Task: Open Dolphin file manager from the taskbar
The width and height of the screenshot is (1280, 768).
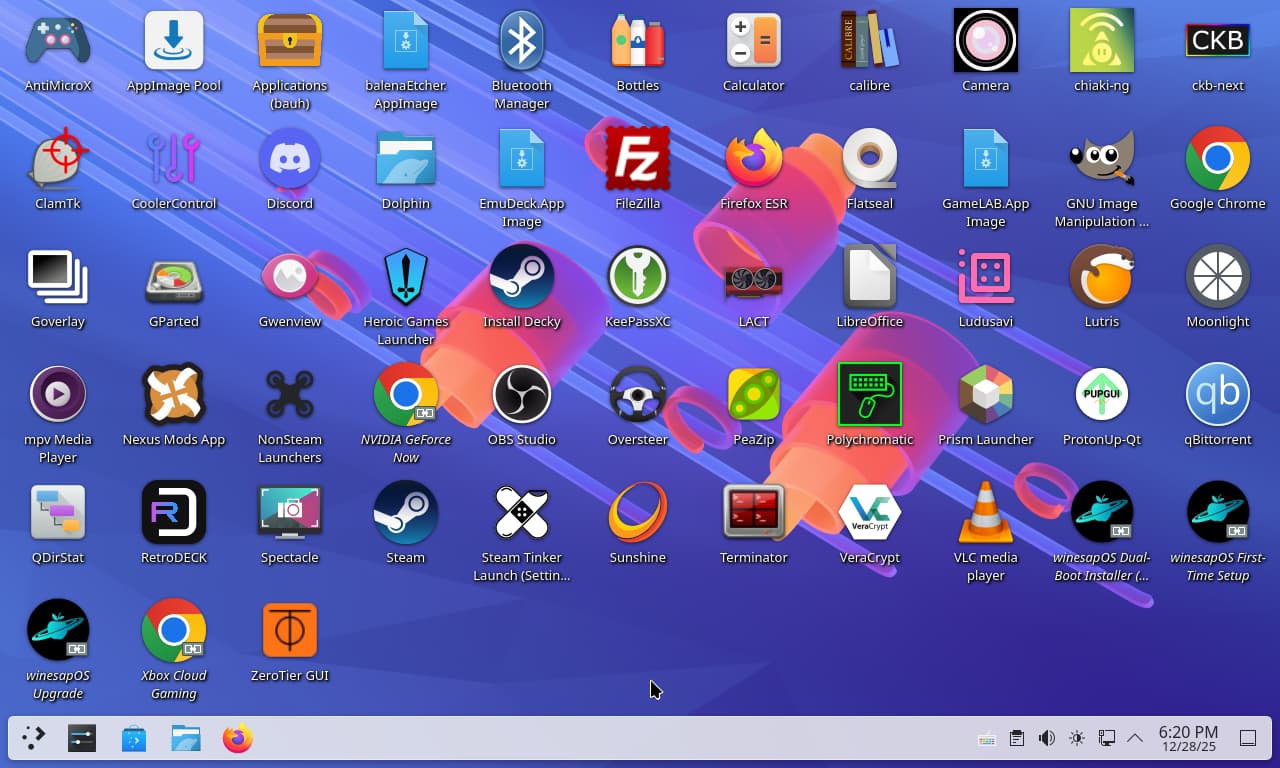Action: [185, 738]
